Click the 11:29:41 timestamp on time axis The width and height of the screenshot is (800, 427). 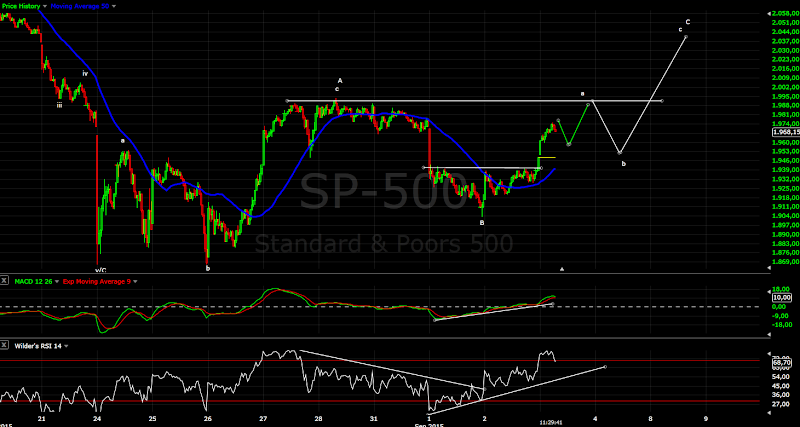pos(549,423)
